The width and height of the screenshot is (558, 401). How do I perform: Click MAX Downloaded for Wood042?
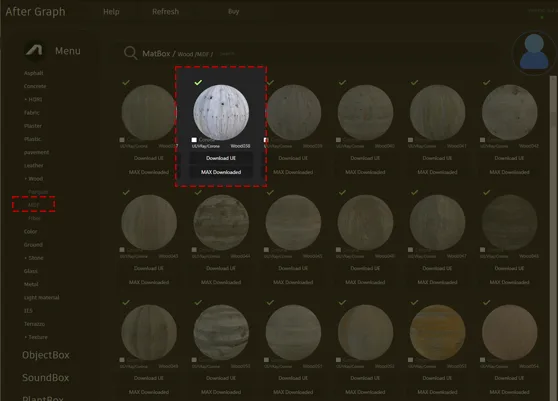(x=509, y=172)
